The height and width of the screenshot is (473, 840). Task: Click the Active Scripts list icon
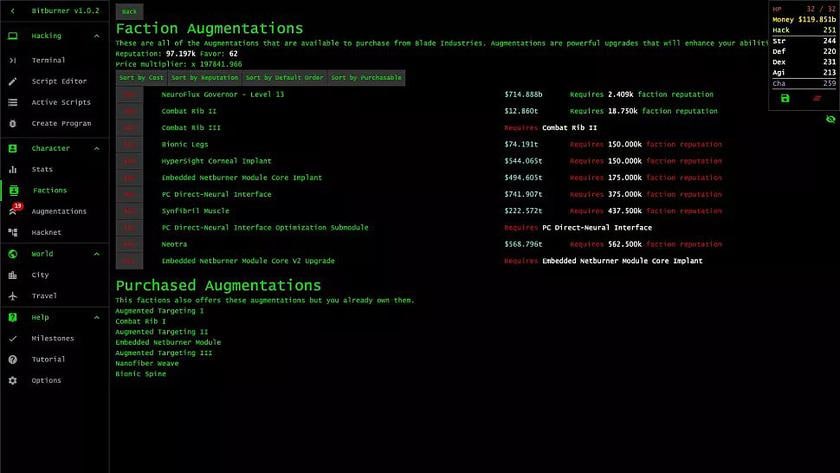pos(13,102)
